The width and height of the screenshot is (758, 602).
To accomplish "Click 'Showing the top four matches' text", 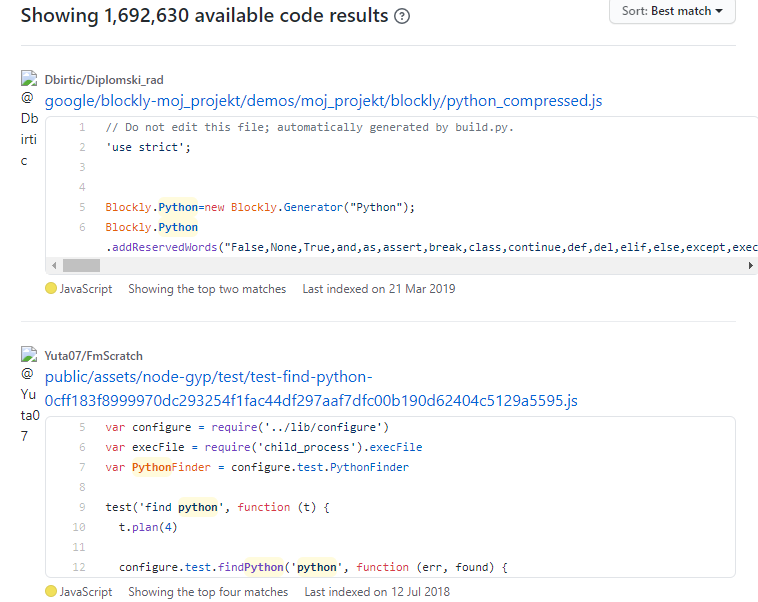I will tap(208, 592).
